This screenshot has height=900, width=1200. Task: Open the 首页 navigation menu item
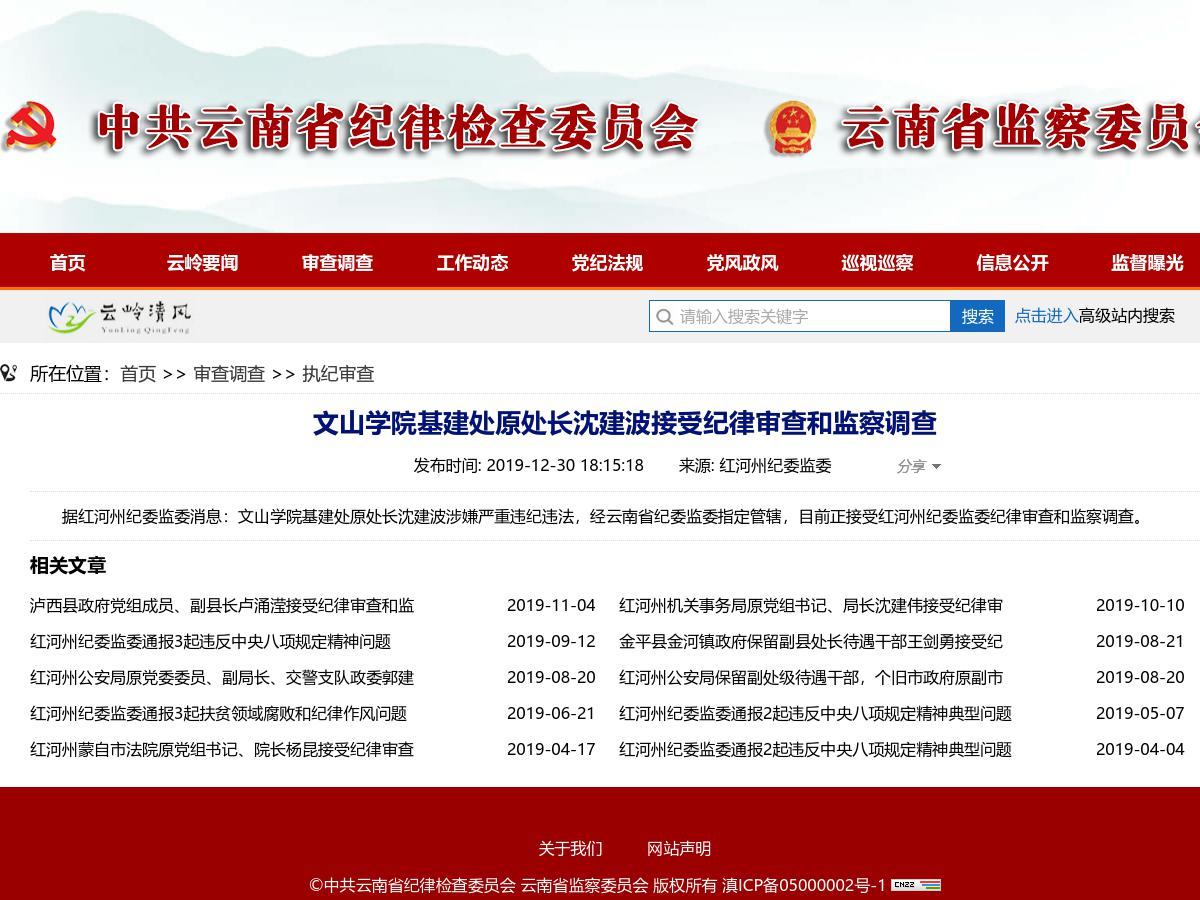(x=68, y=263)
